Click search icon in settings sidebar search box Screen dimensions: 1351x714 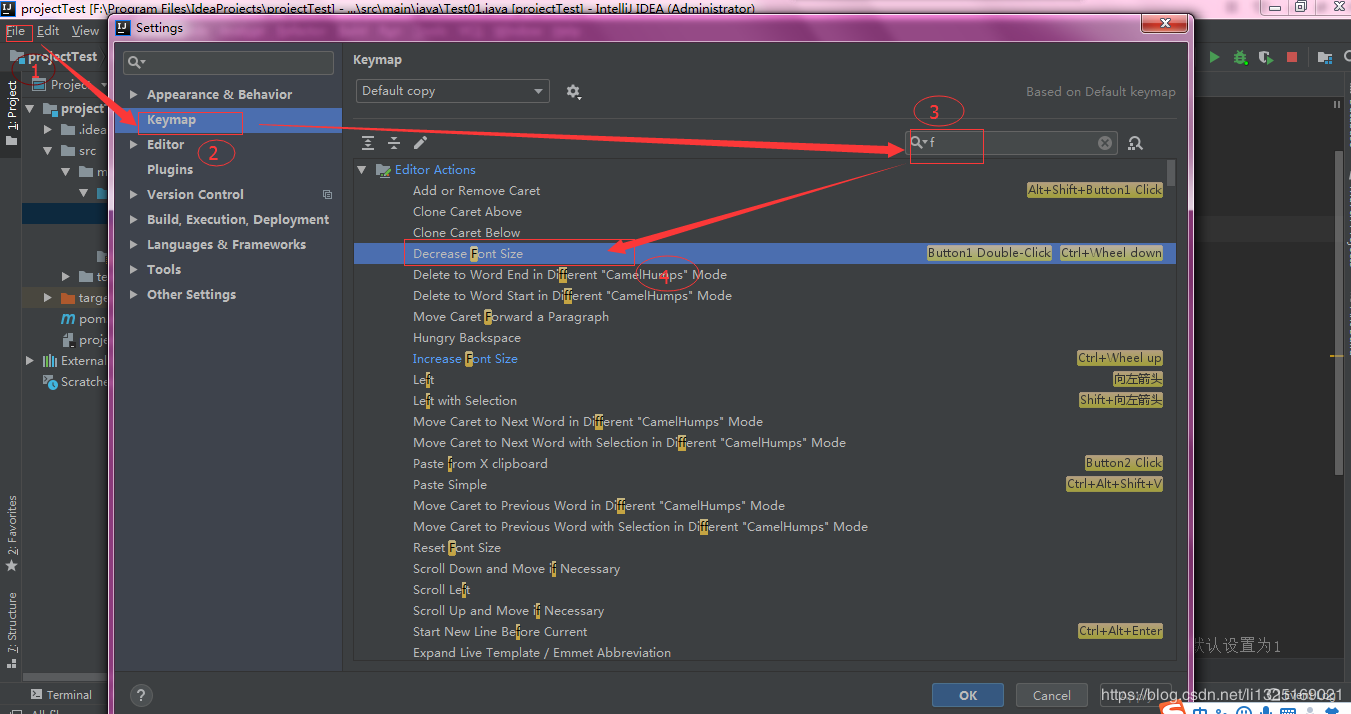click(x=136, y=63)
